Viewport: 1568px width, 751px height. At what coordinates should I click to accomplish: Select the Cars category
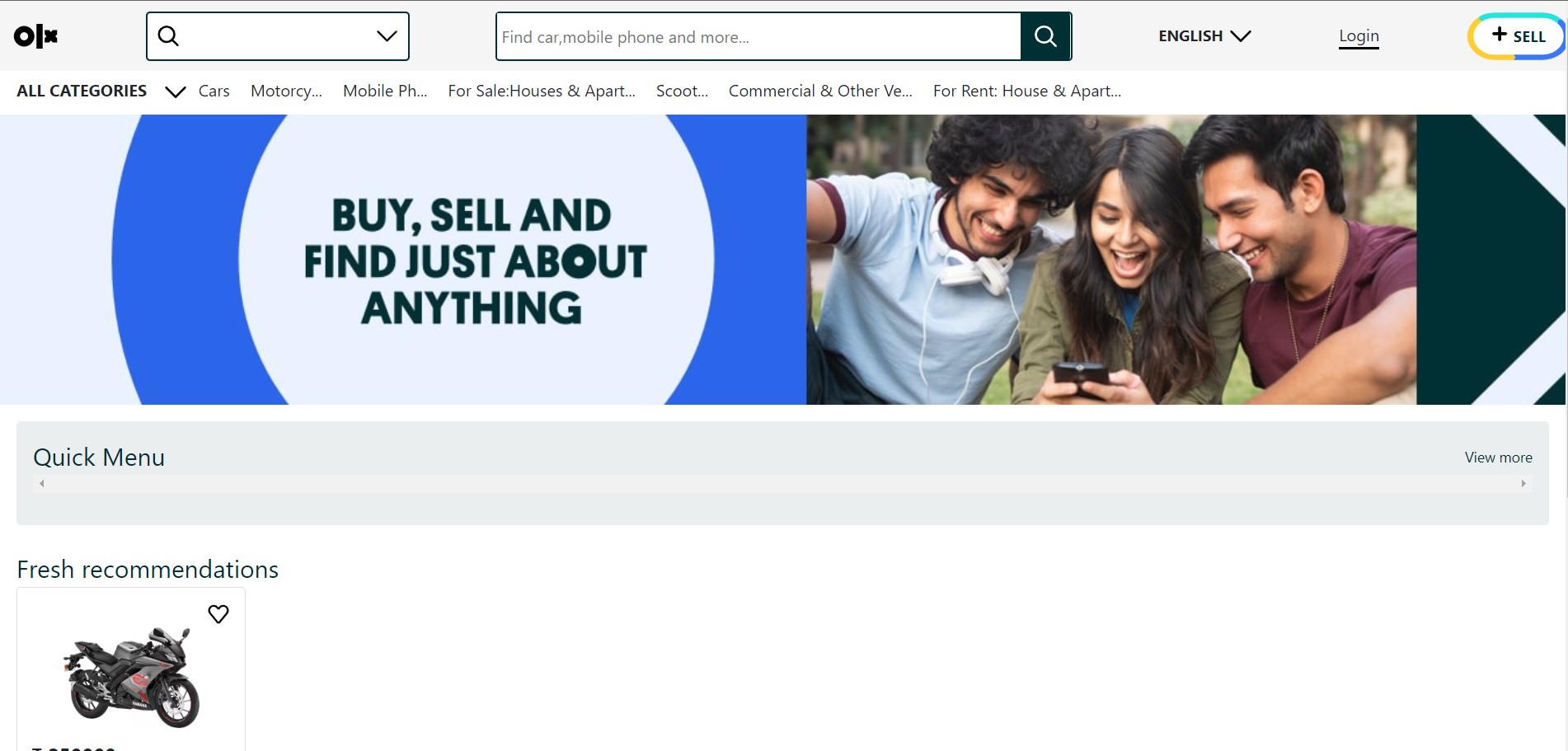pyautogui.click(x=214, y=92)
